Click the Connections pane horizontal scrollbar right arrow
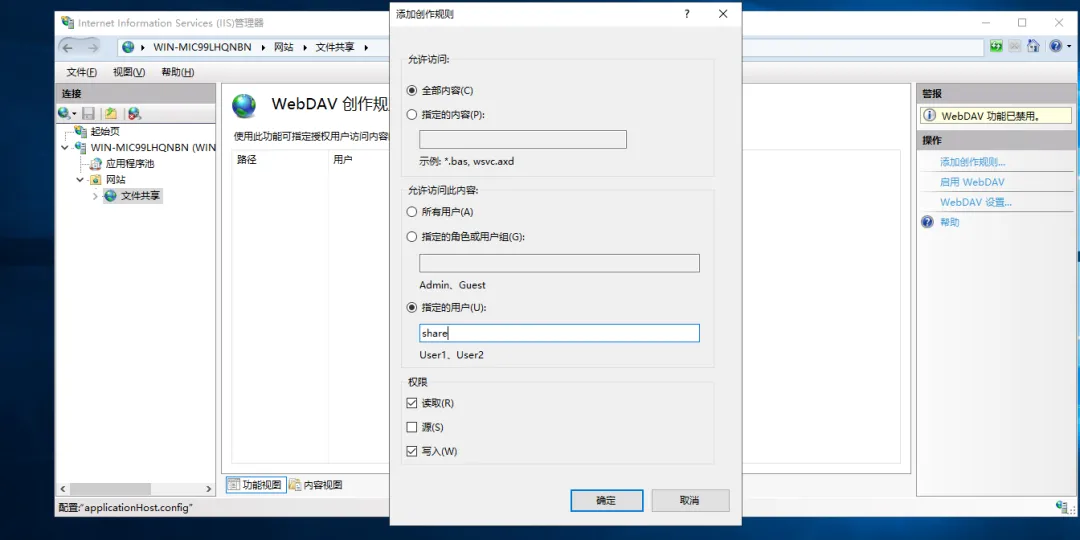1080x540 pixels. pos(209,489)
